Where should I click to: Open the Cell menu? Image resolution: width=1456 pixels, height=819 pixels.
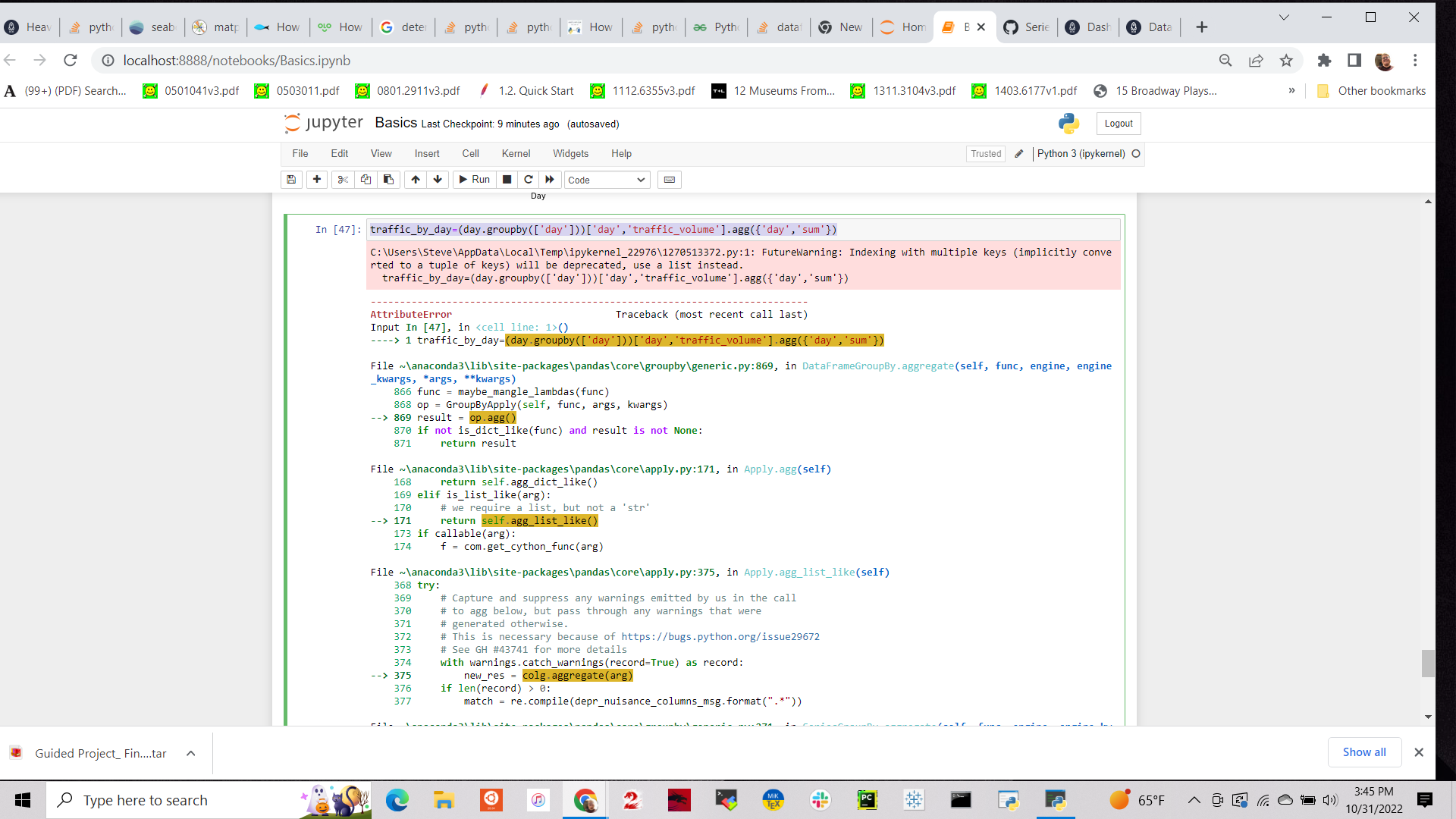(x=470, y=154)
